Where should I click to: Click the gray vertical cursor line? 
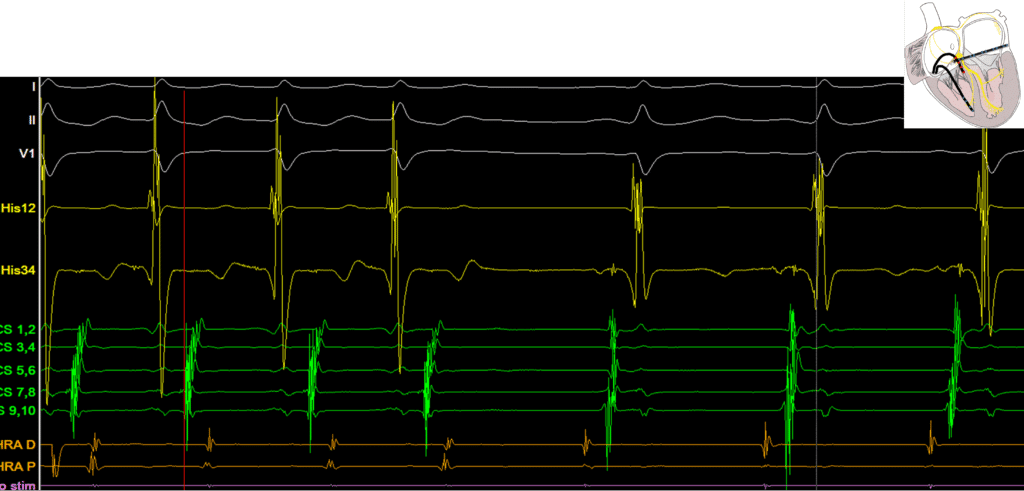point(817,250)
